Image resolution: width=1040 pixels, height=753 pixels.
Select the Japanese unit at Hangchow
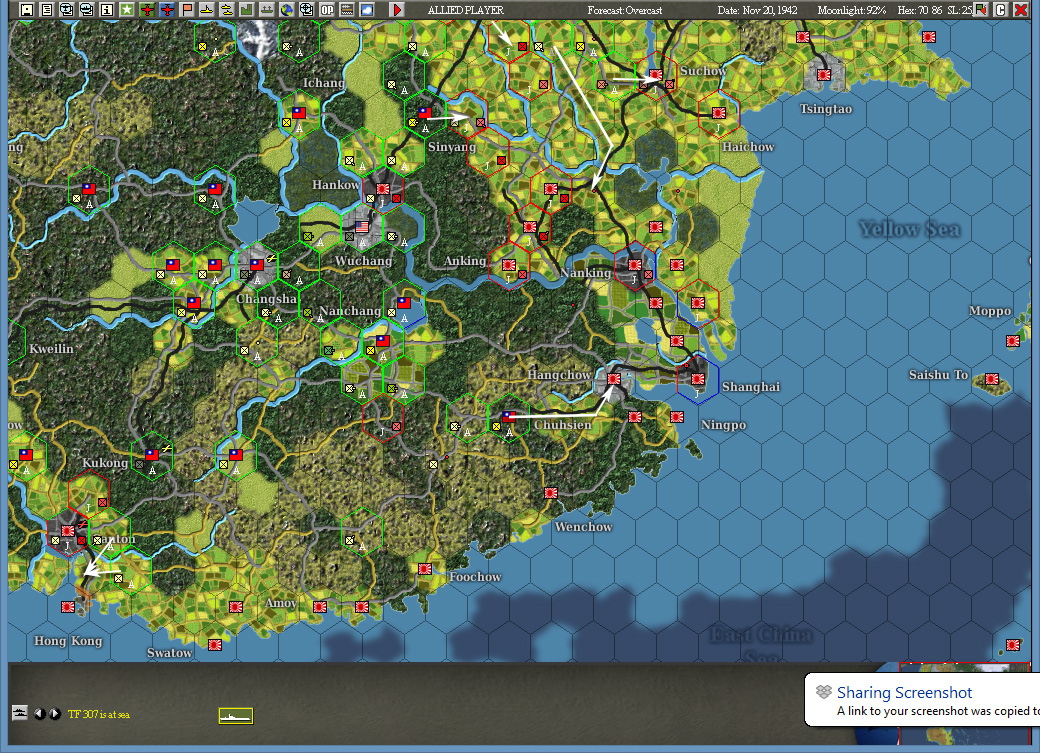614,379
